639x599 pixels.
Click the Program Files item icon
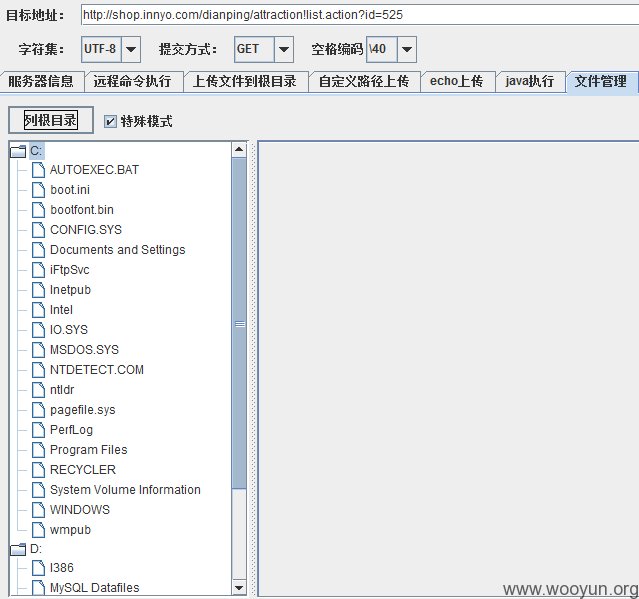(38, 449)
